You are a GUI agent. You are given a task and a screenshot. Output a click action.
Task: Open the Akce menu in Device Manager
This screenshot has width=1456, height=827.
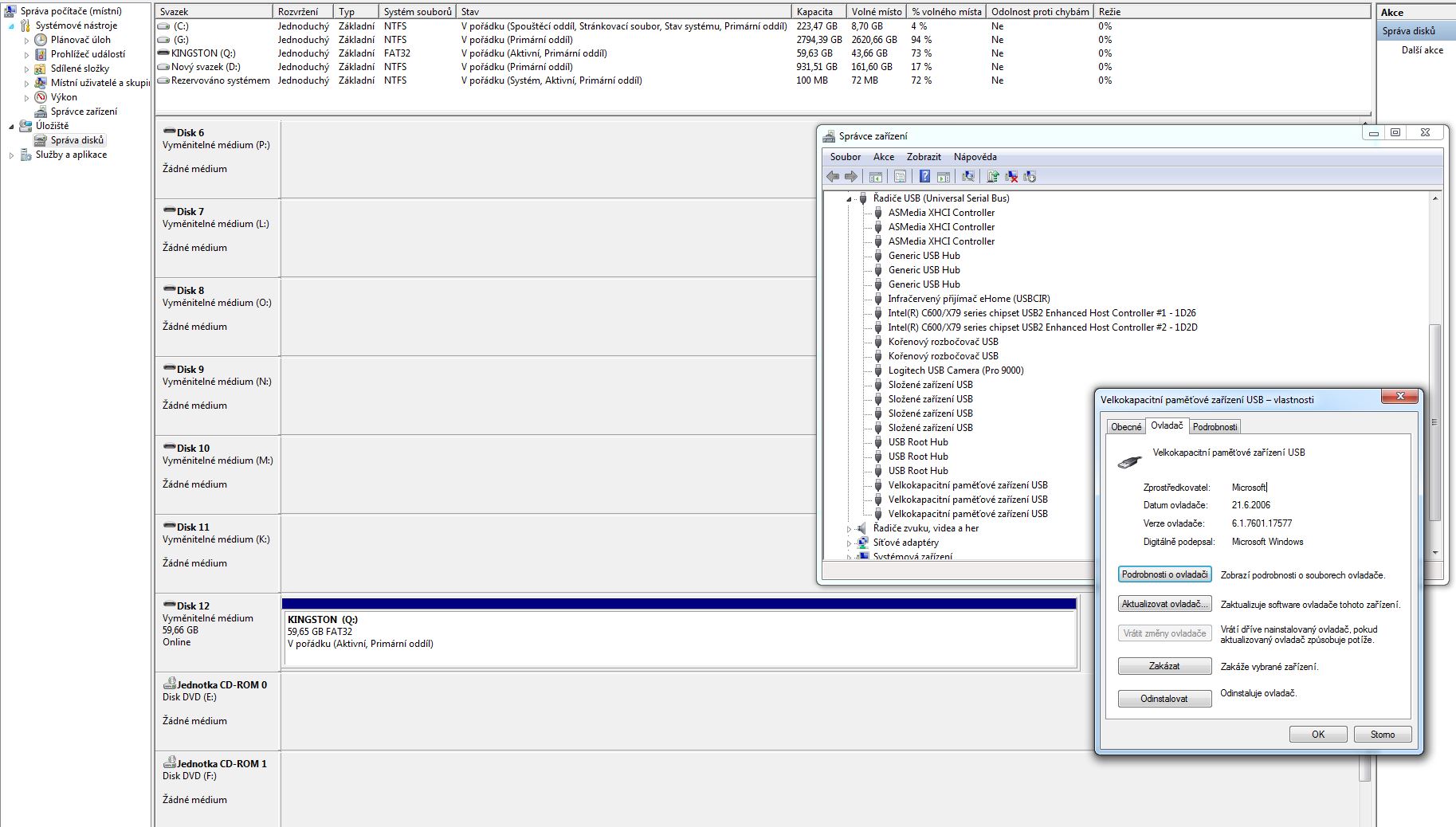tap(883, 157)
